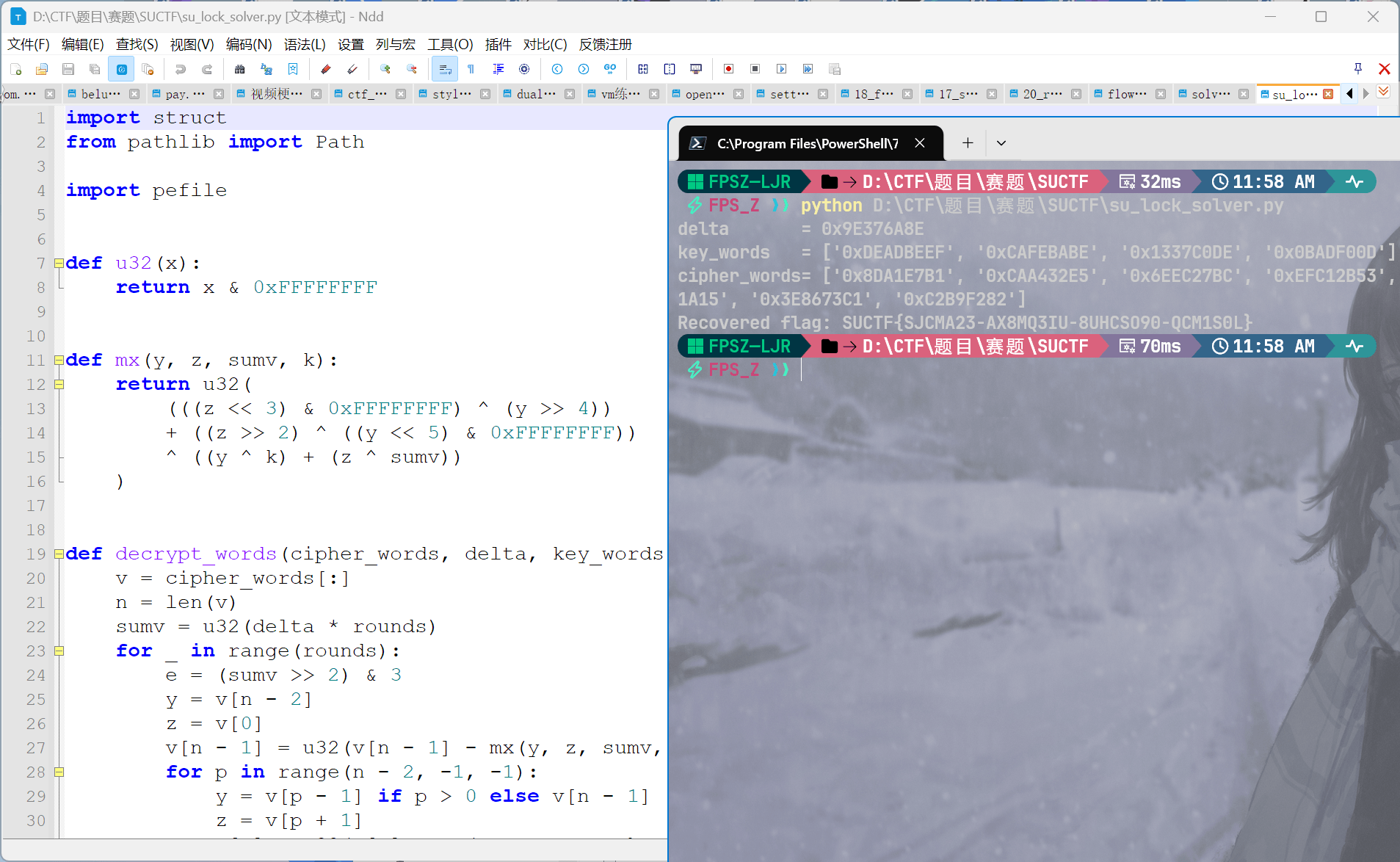Collapse the u32 function fold marker
Image resolution: width=1400 pixels, height=862 pixels.
pyautogui.click(x=60, y=263)
